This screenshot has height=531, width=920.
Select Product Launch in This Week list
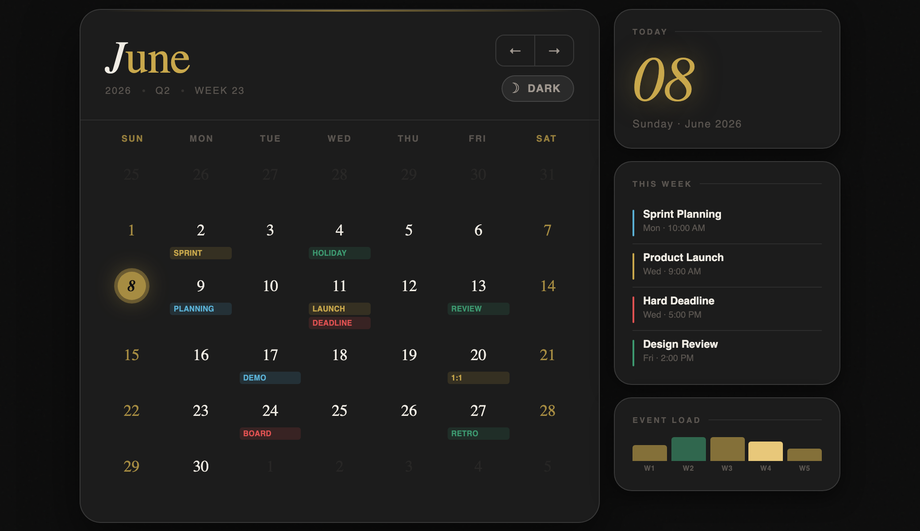click(727, 265)
